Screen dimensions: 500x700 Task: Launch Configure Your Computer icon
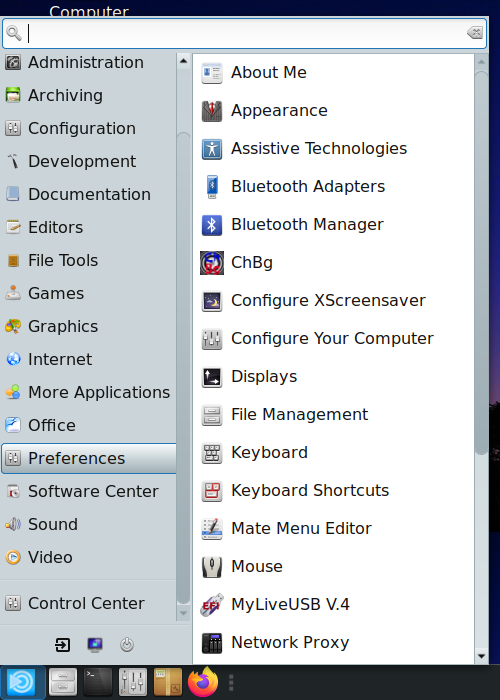click(212, 338)
